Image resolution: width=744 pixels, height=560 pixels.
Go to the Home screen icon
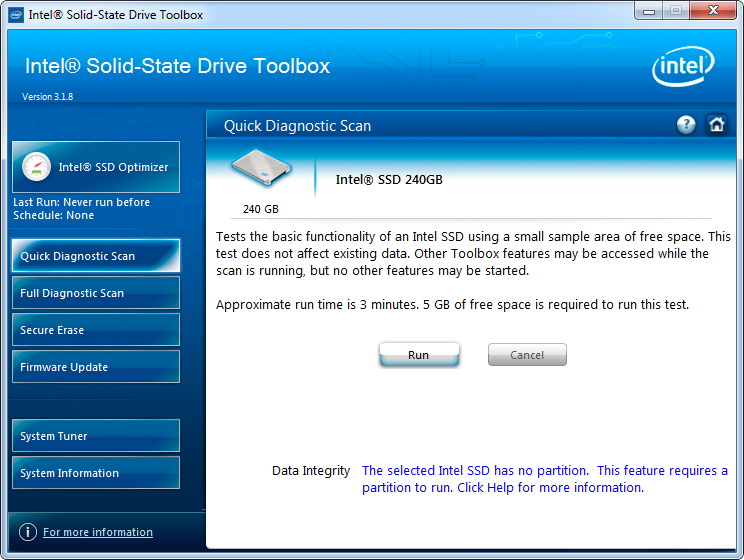click(x=716, y=125)
